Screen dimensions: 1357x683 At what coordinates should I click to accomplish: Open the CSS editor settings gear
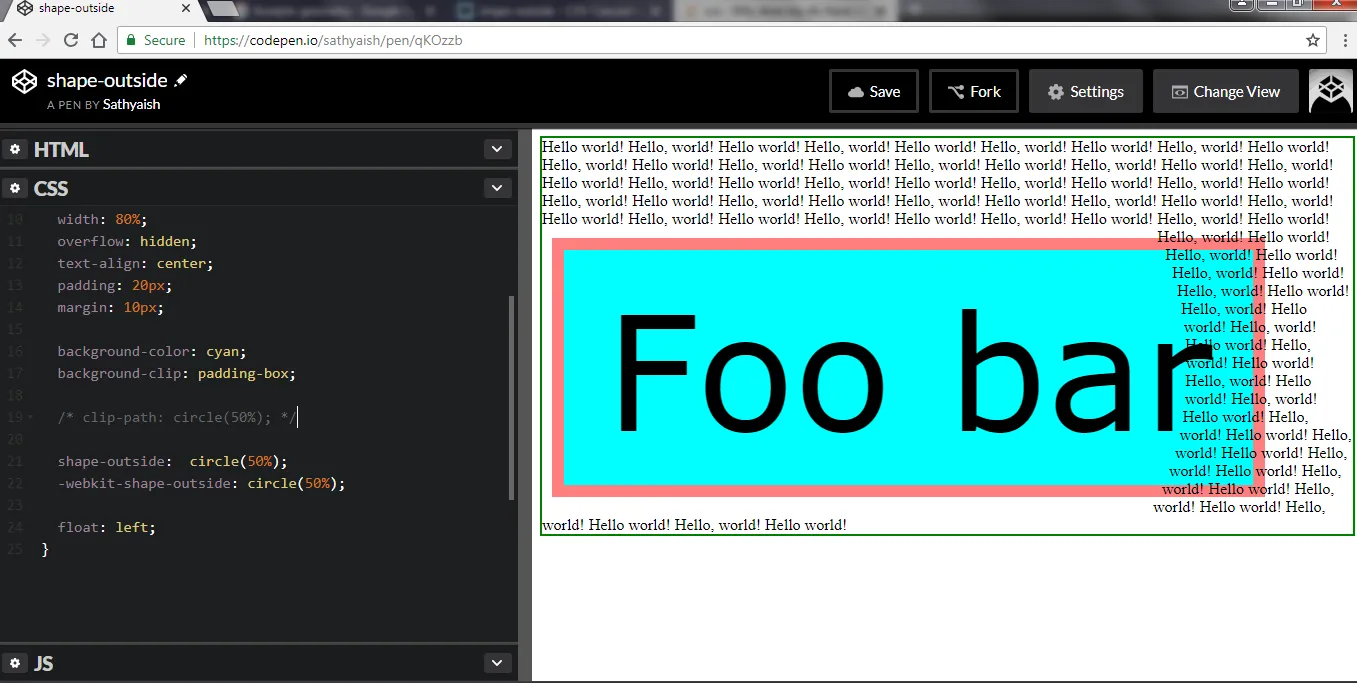tap(15, 188)
